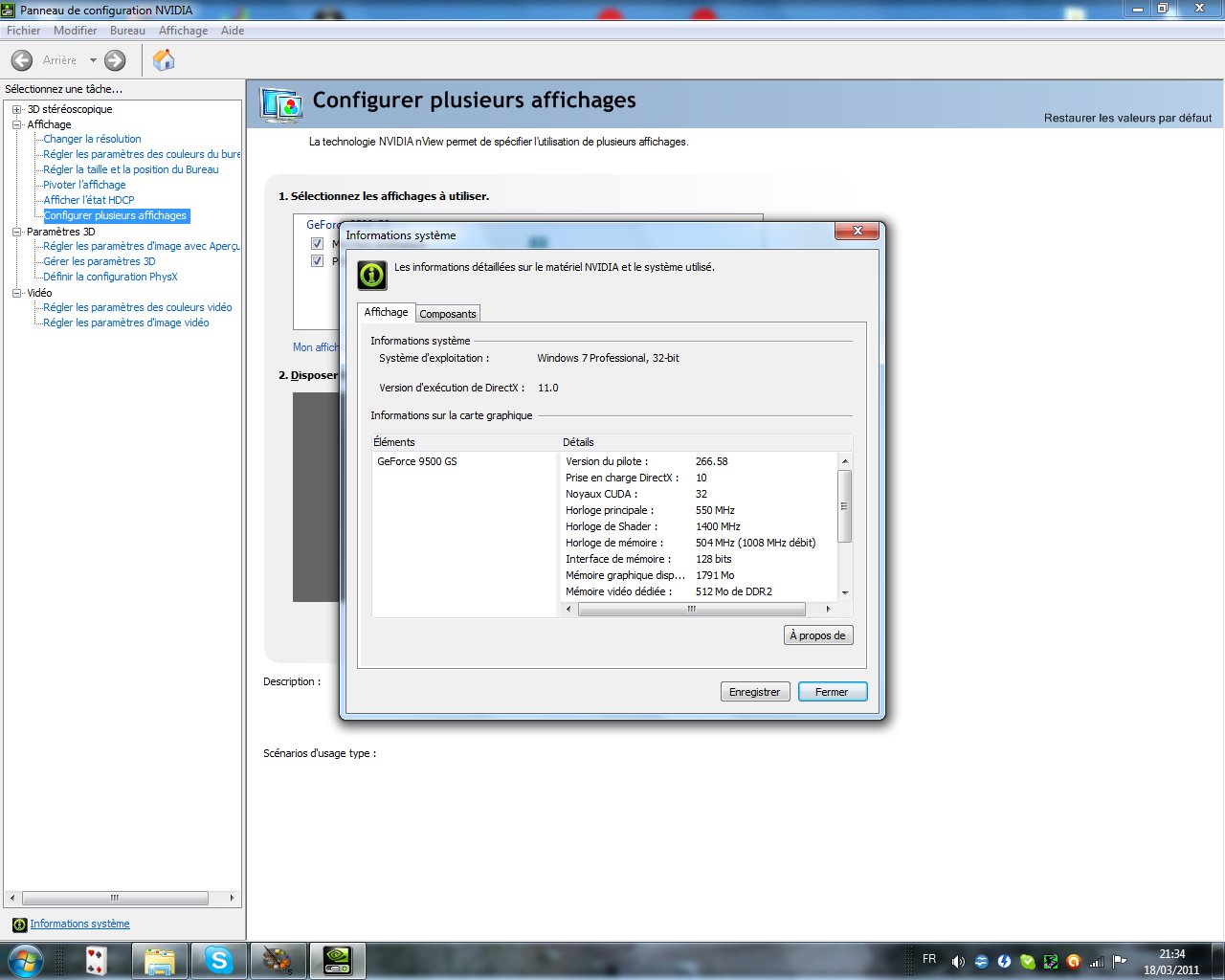This screenshot has height=980, width=1225.
Task: Open the back history dropdown arrow
Action: coord(93,60)
